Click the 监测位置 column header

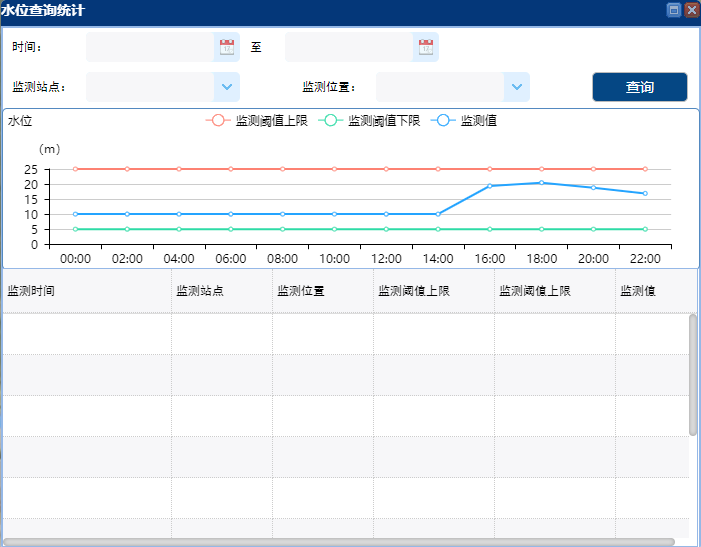(323, 291)
